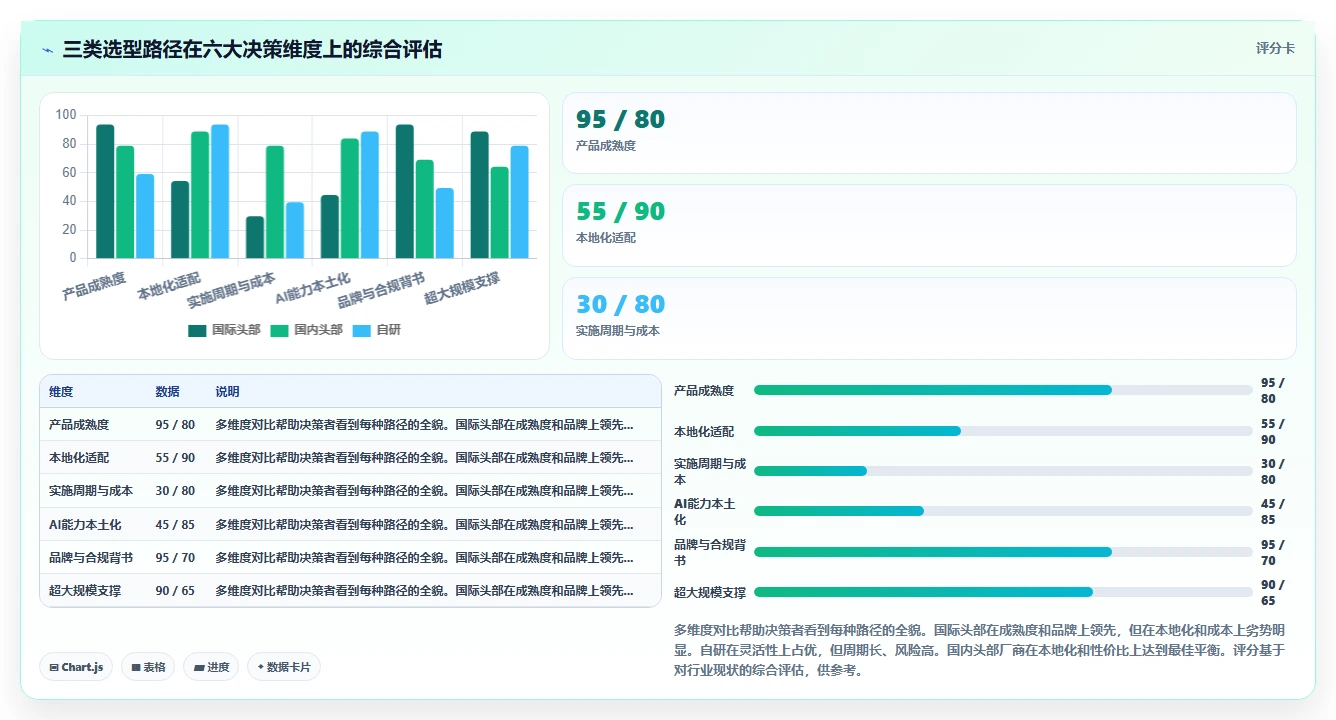Click the header title 三类选型路径在六大决策维度上的综合评估

tap(252, 49)
